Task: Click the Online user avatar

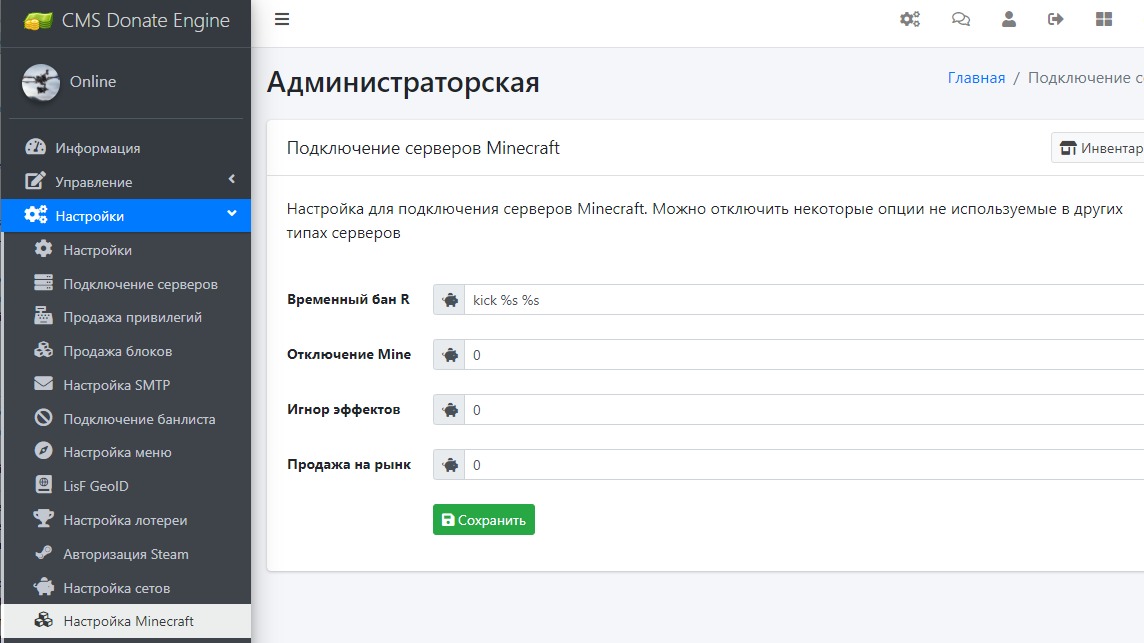Action: tap(41, 82)
